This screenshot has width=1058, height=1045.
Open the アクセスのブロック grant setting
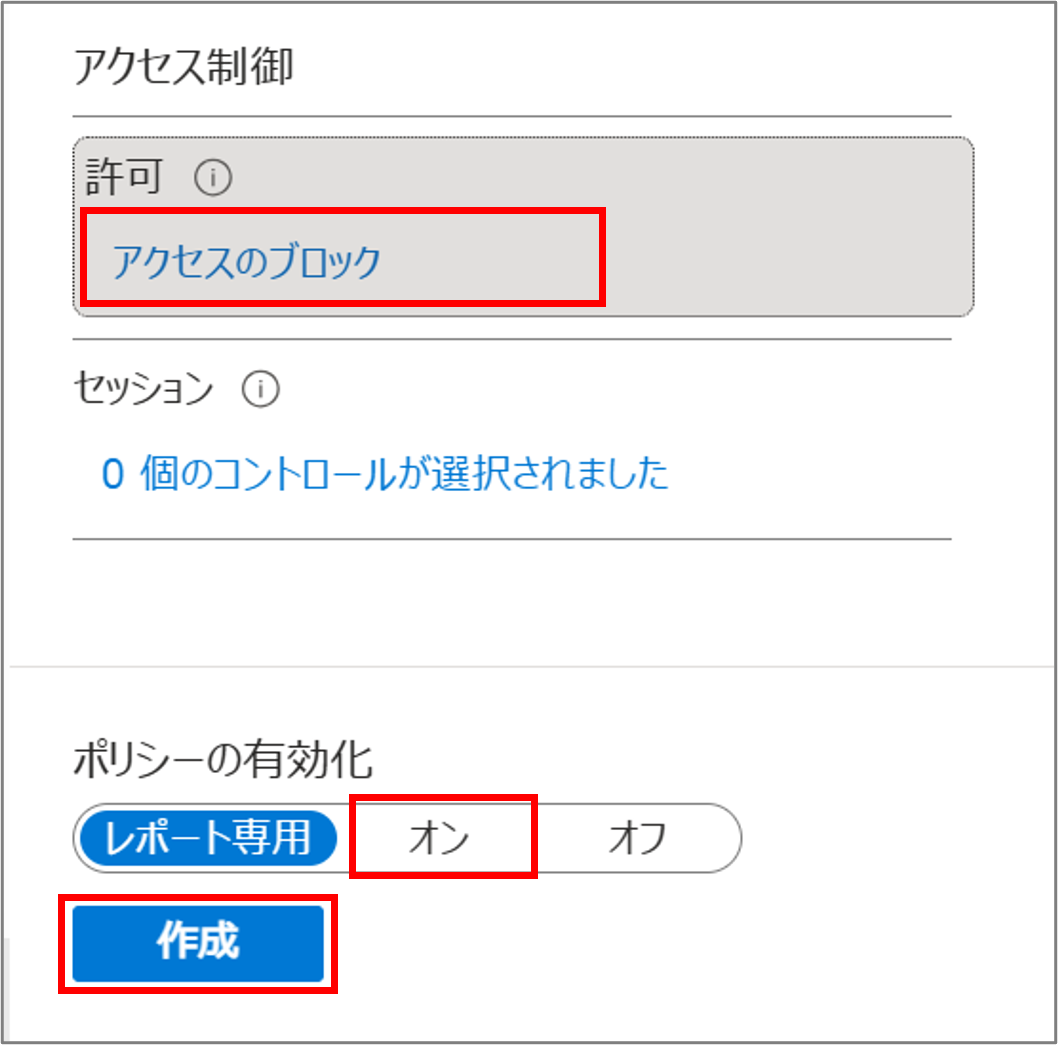coord(246,262)
